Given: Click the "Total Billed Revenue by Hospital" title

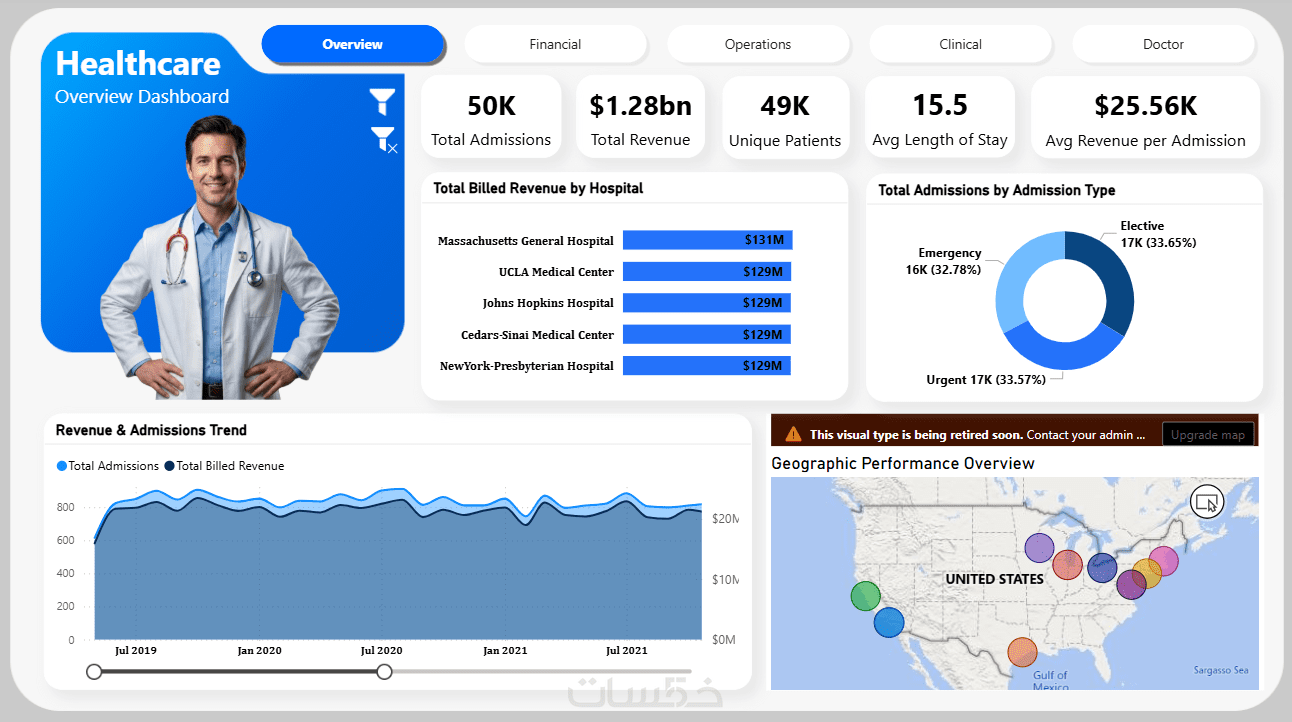Looking at the screenshot, I should click(538, 188).
